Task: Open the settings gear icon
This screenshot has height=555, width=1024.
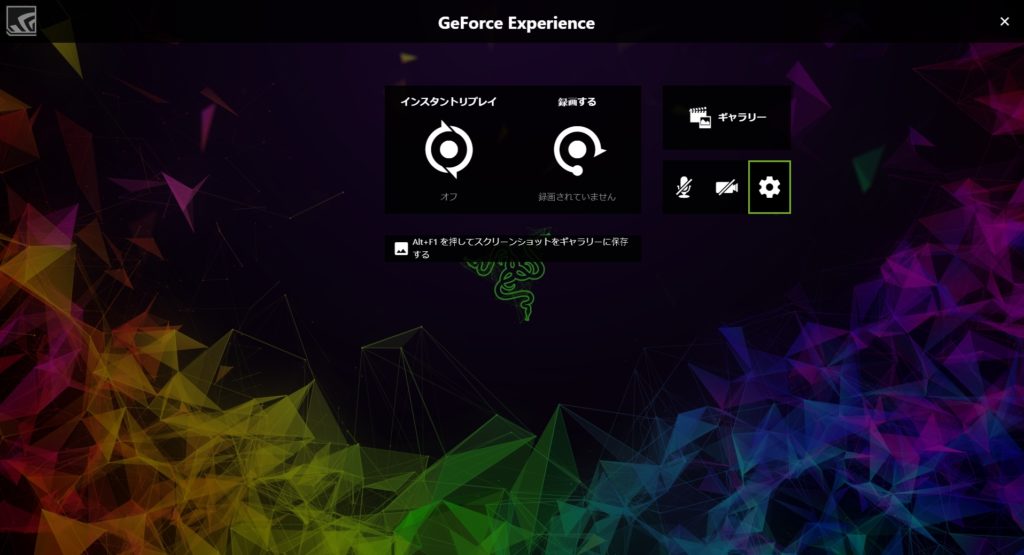Action: [x=769, y=187]
